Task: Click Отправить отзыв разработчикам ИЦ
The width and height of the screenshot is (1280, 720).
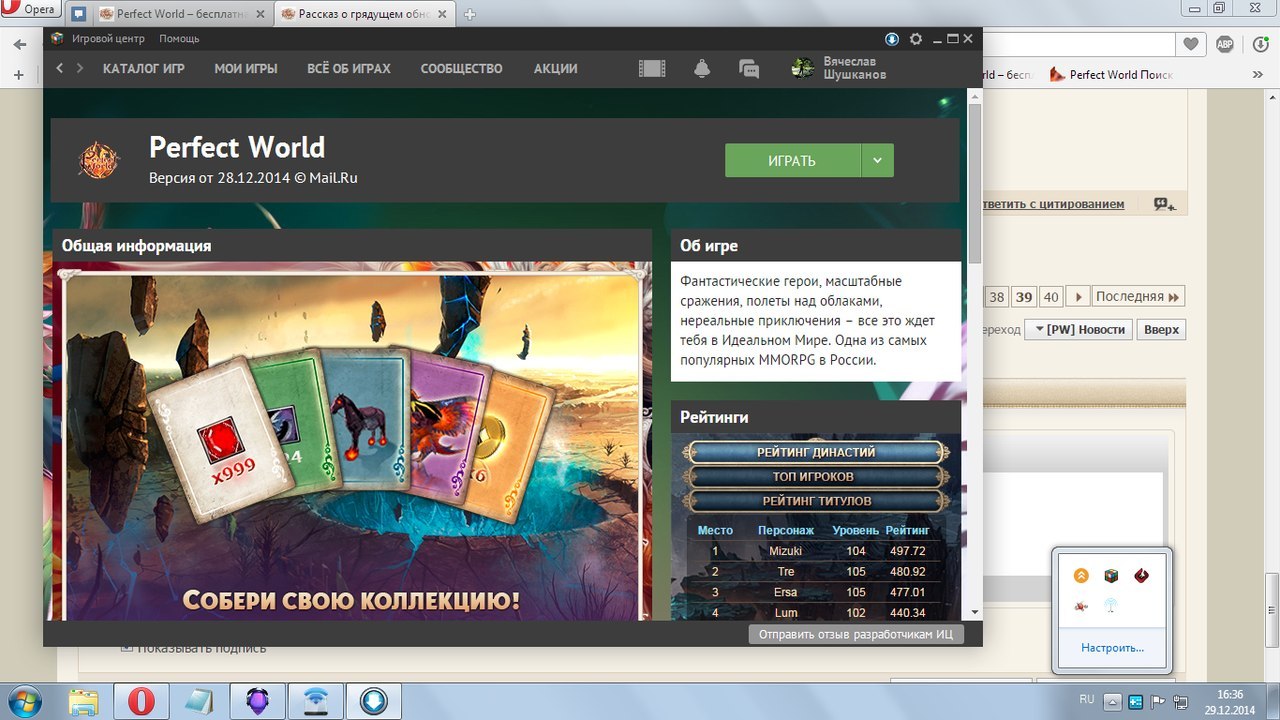Action: pyautogui.click(x=856, y=634)
